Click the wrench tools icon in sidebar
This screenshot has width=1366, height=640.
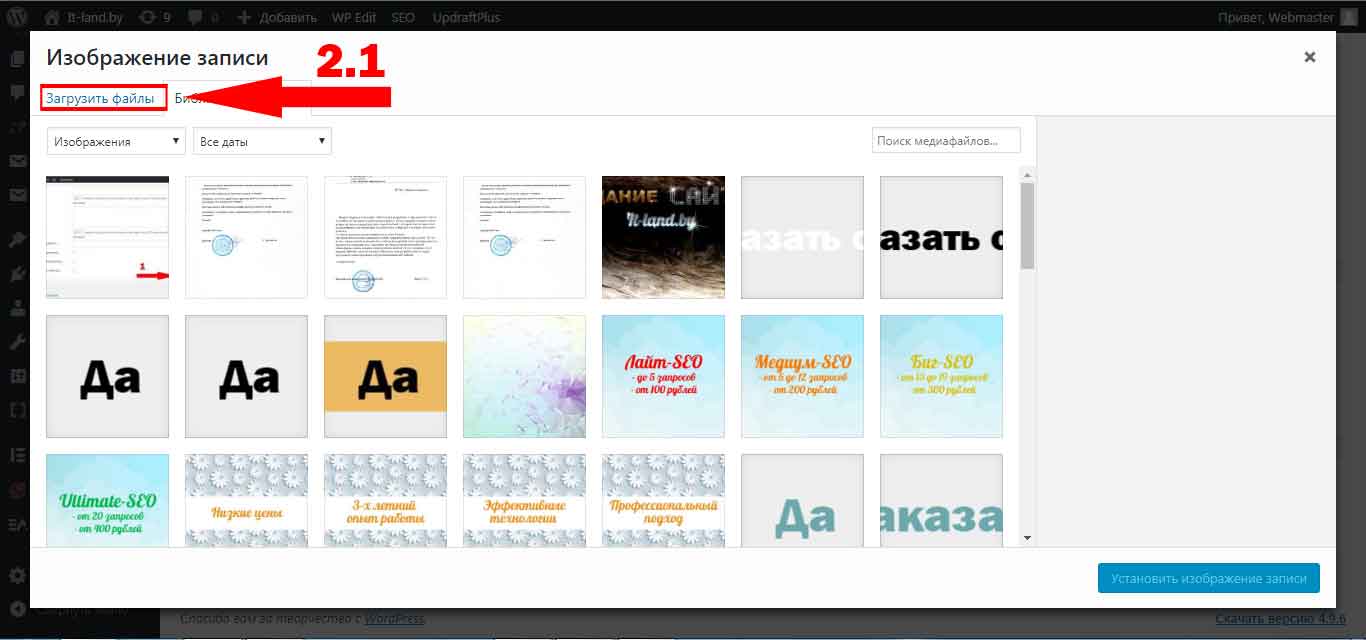click(17, 342)
